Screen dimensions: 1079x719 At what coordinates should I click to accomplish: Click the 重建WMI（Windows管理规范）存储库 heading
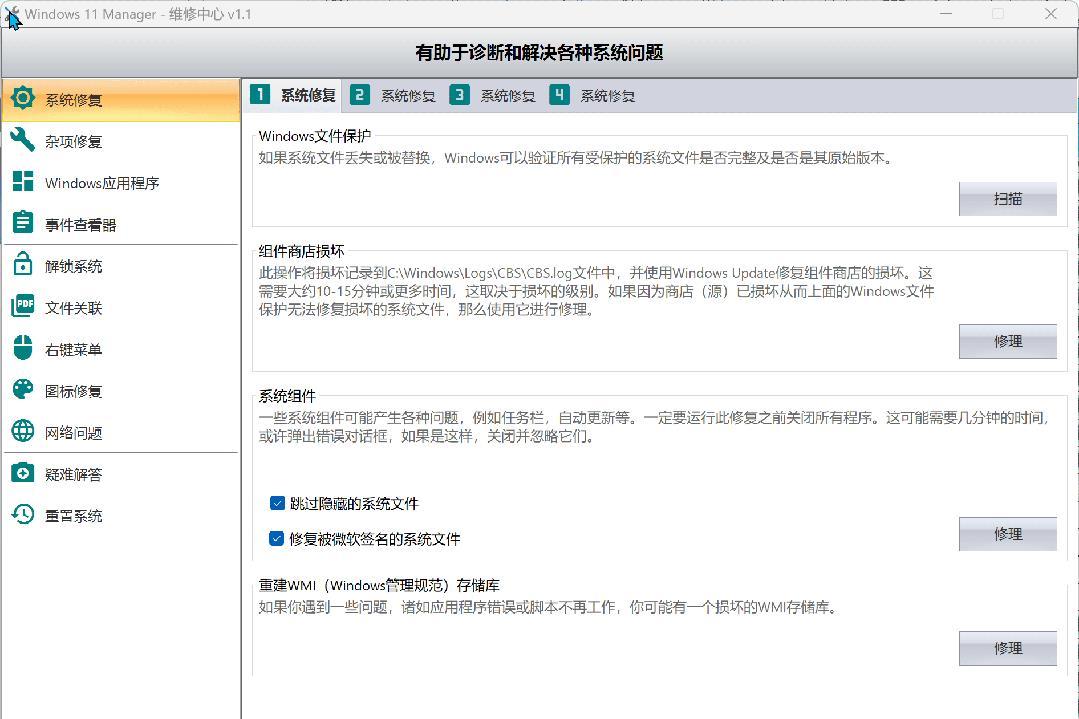coord(379,586)
